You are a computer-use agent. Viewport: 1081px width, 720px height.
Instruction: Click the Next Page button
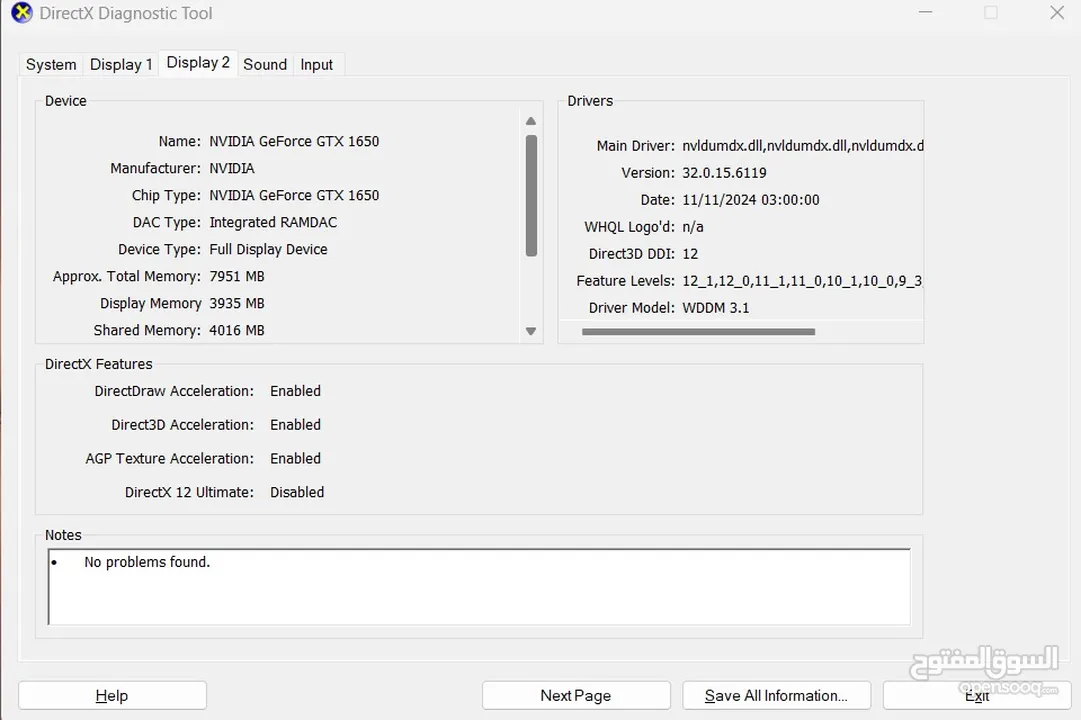point(576,695)
